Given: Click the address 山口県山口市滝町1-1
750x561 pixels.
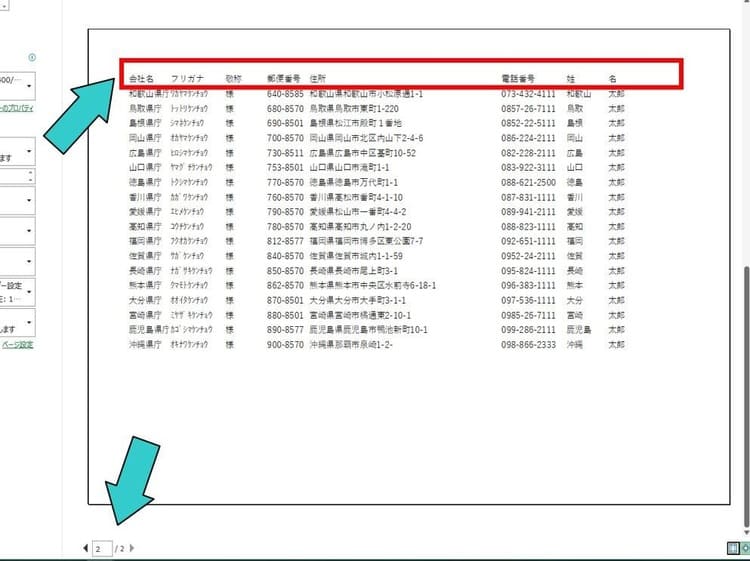Looking at the screenshot, I should pyautogui.click(x=349, y=167).
